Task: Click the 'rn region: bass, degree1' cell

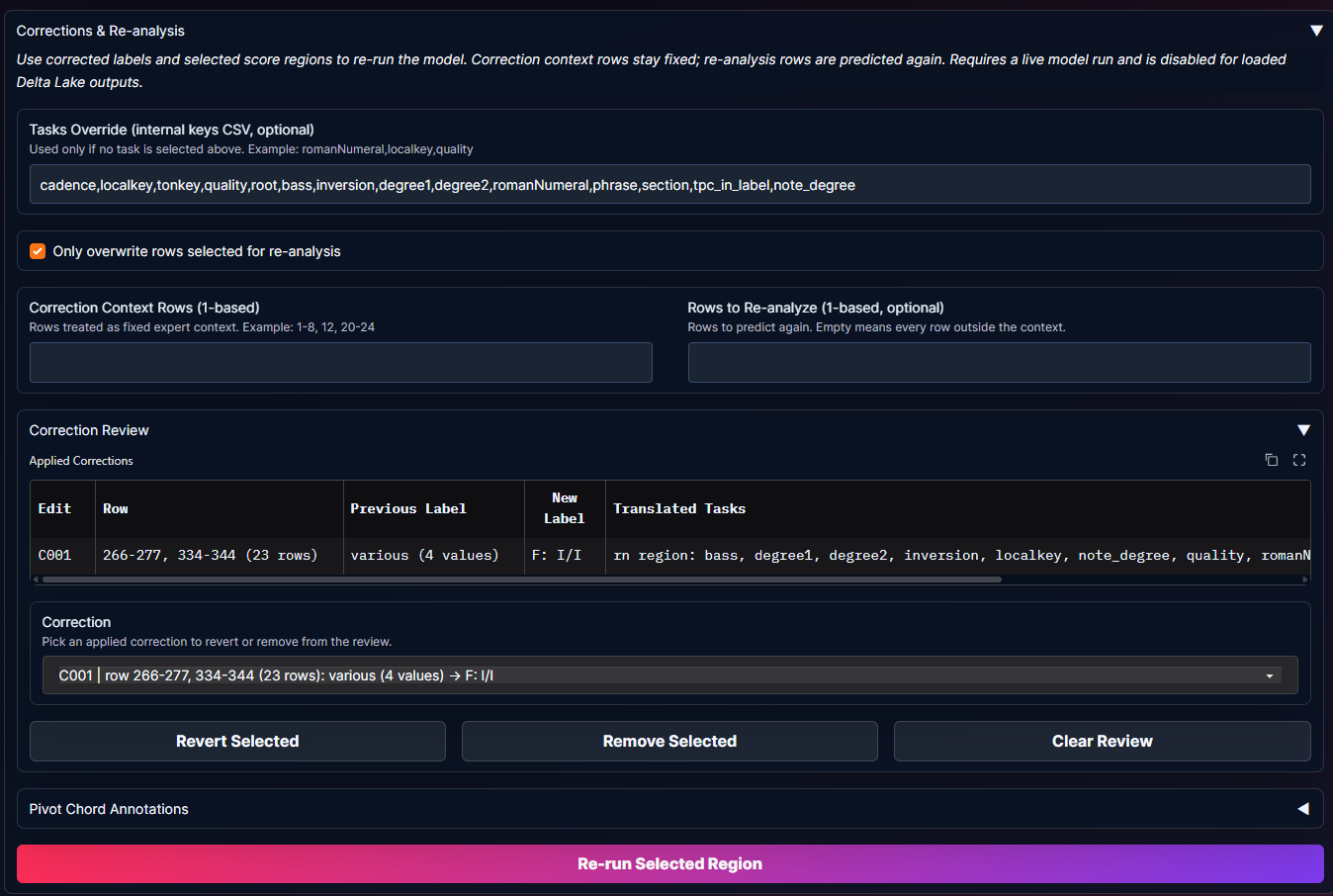Action: point(957,556)
